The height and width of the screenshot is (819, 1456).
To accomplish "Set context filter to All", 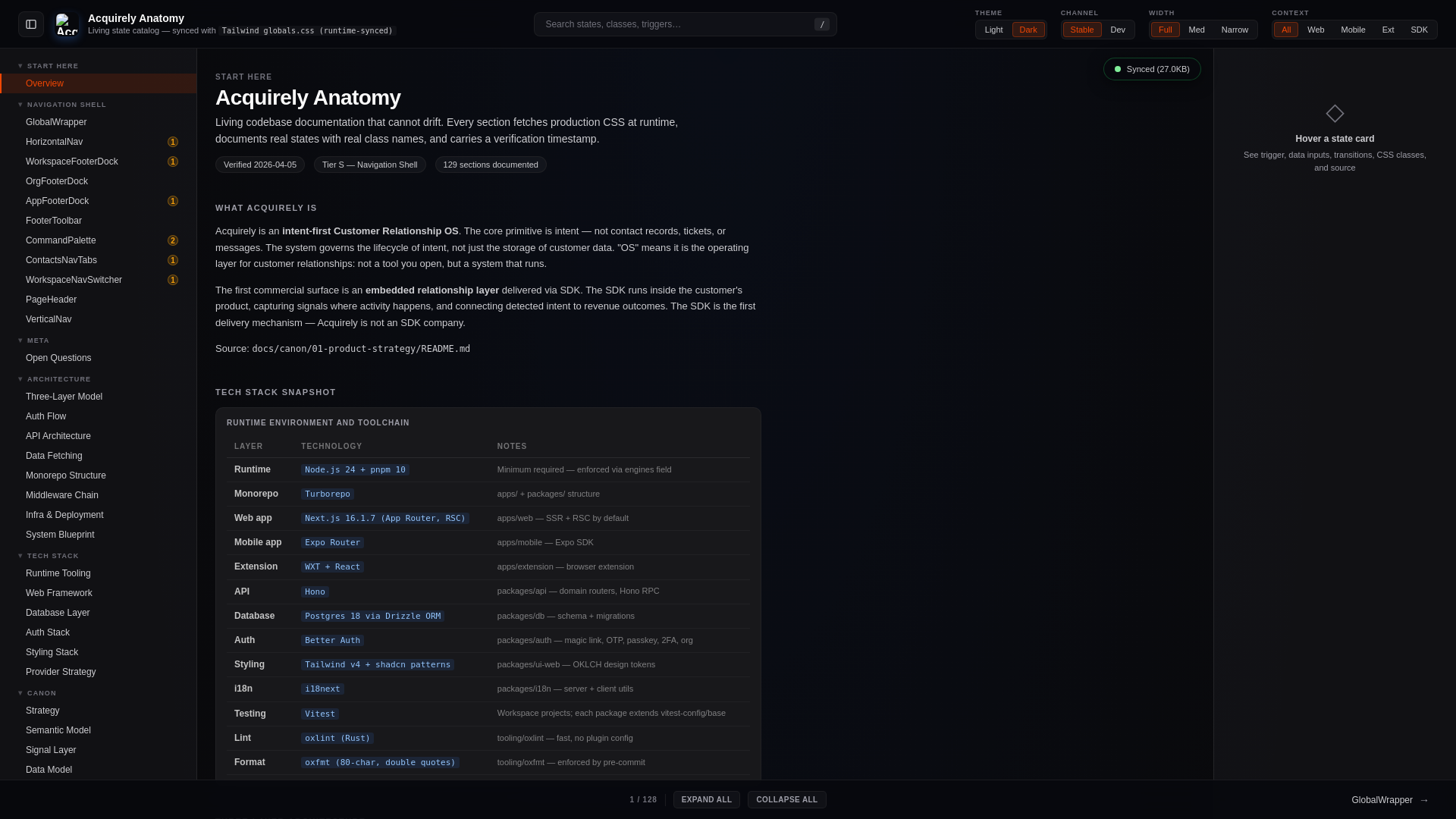I will coord(1286,30).
